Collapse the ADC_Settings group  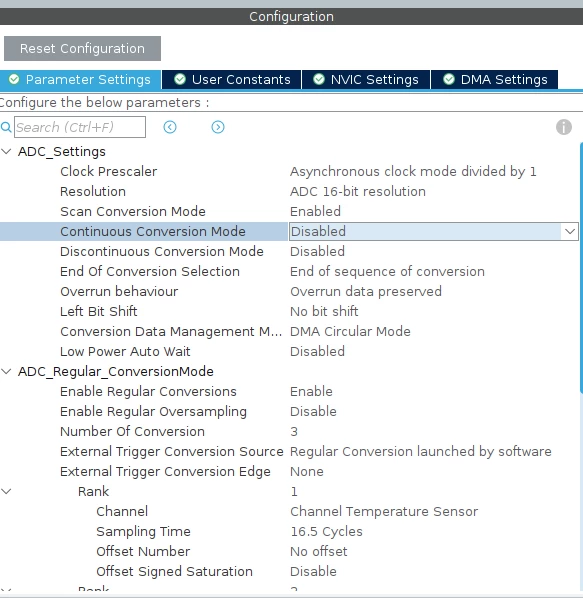click(x=6, y=151)
